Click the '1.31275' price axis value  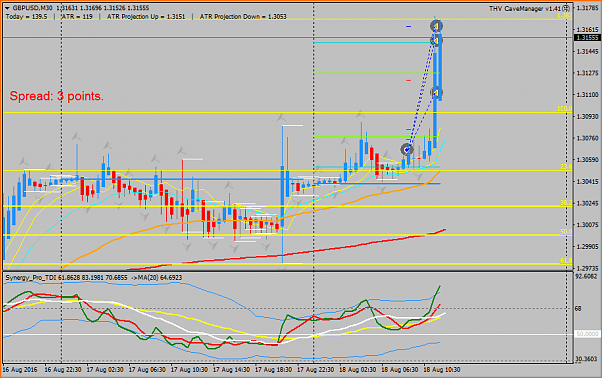(x=587, y=73)
